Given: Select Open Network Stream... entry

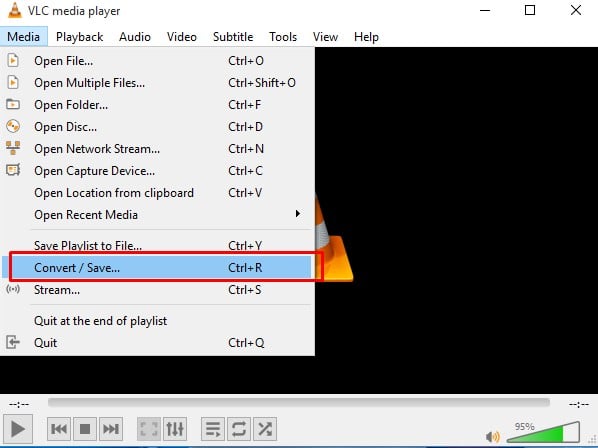Looking at the screenshot, I should click(x=157, y=149).
